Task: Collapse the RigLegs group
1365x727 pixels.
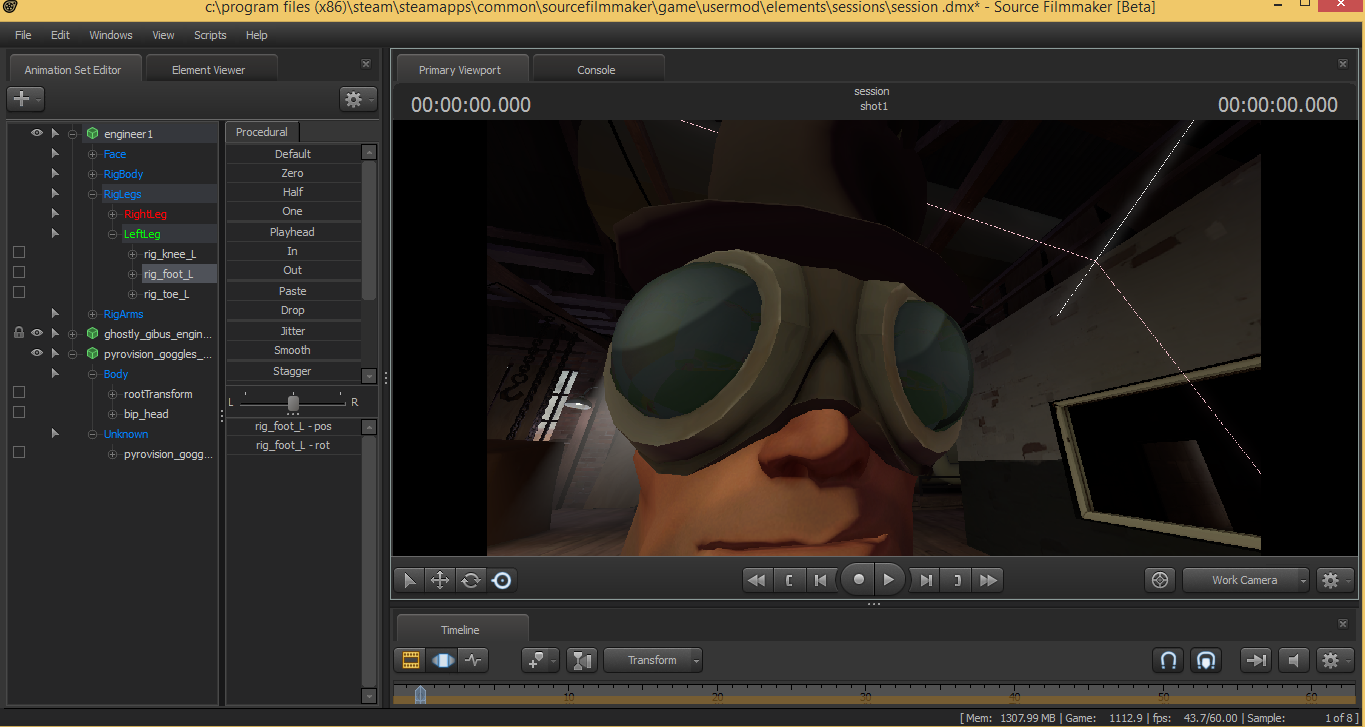Action: point(92,194)
